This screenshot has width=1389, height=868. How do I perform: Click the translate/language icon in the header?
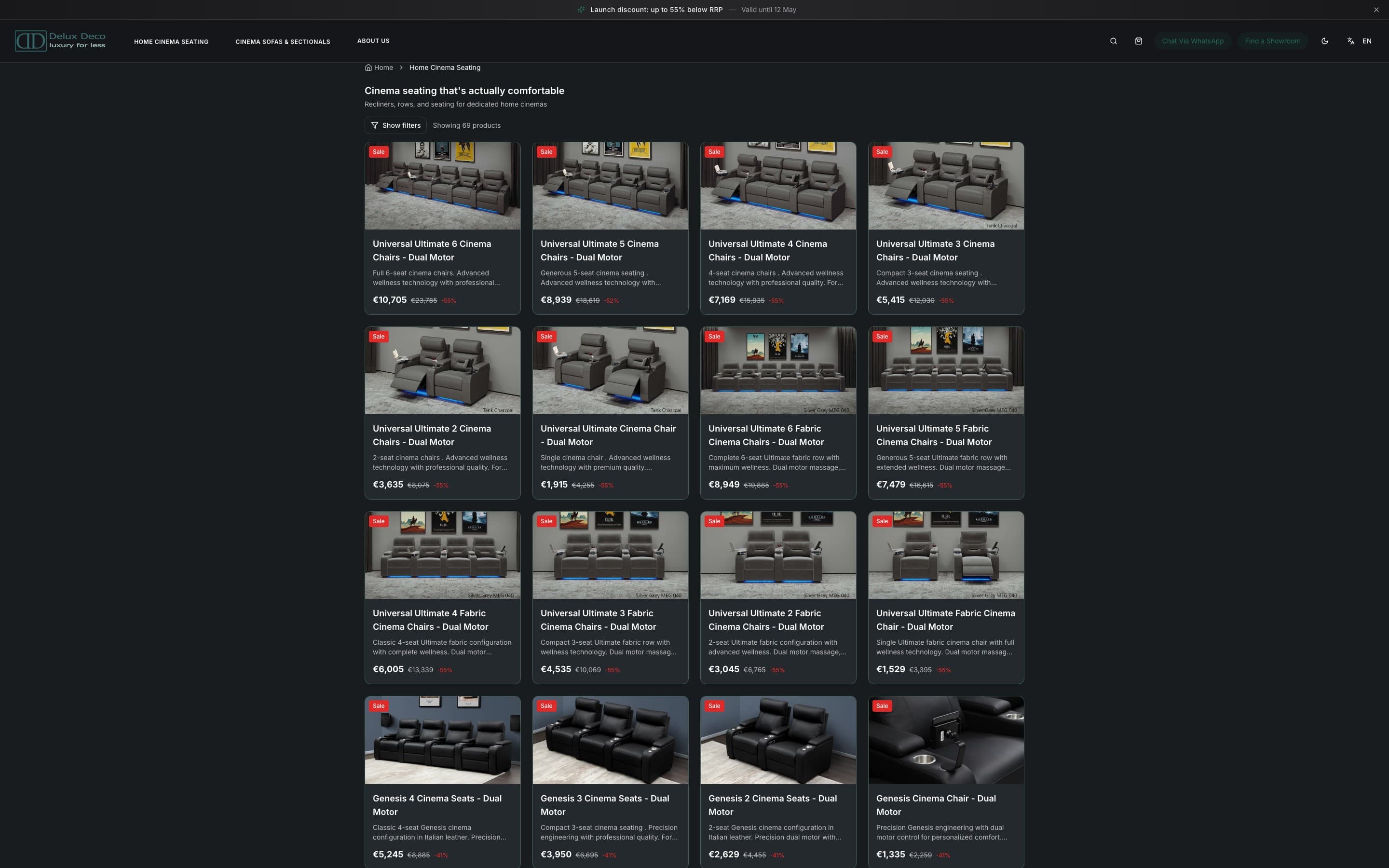click(x=1349, y=41)
